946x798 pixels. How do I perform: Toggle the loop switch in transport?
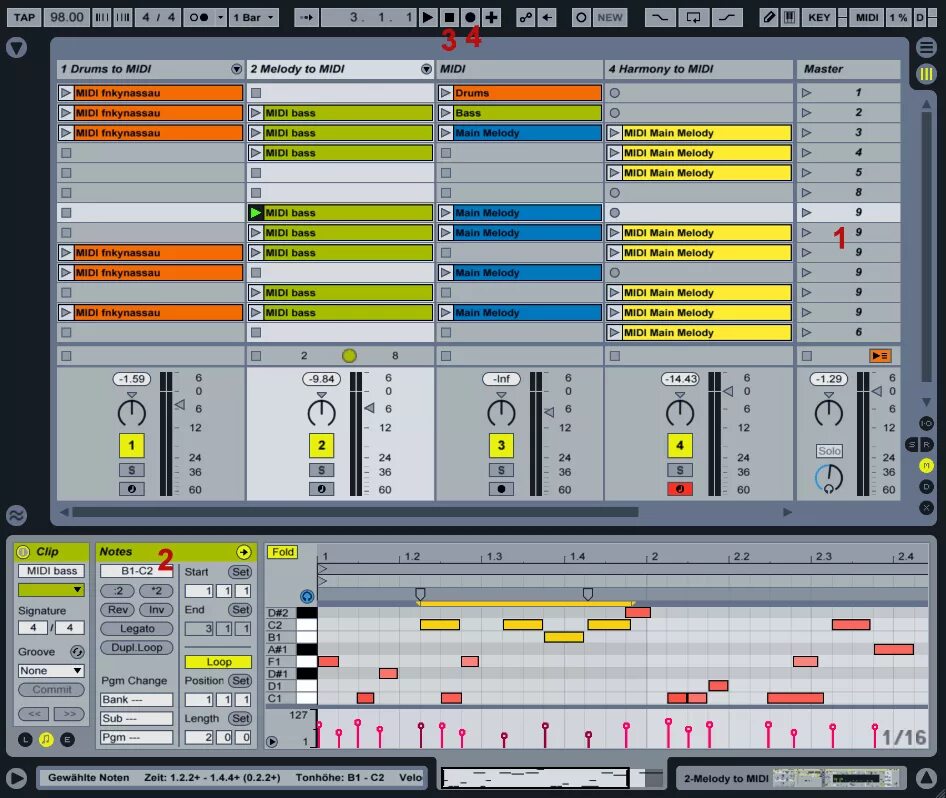693,17
